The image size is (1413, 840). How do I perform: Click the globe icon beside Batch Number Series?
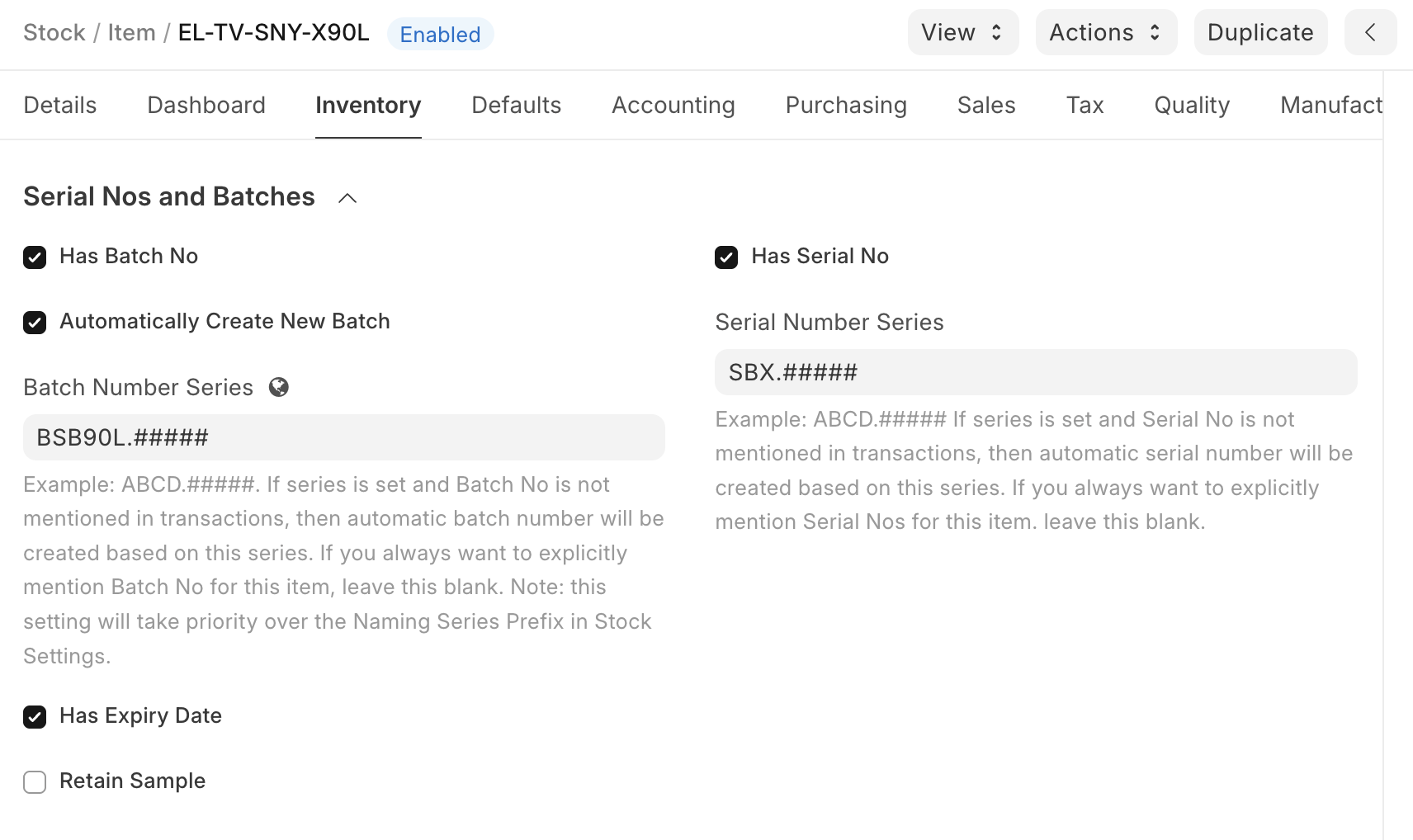[279, 387]
